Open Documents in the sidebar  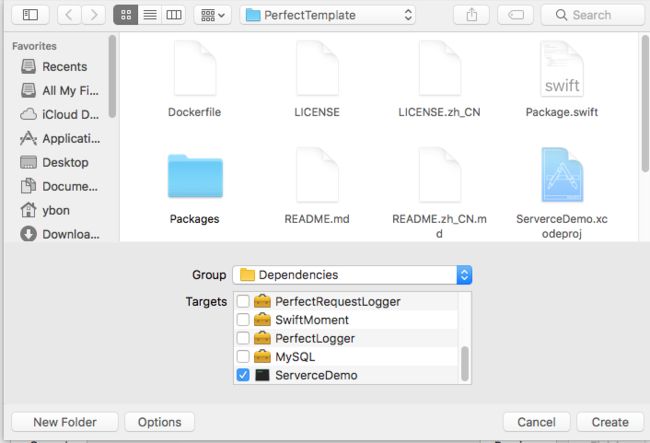[60, 186]
